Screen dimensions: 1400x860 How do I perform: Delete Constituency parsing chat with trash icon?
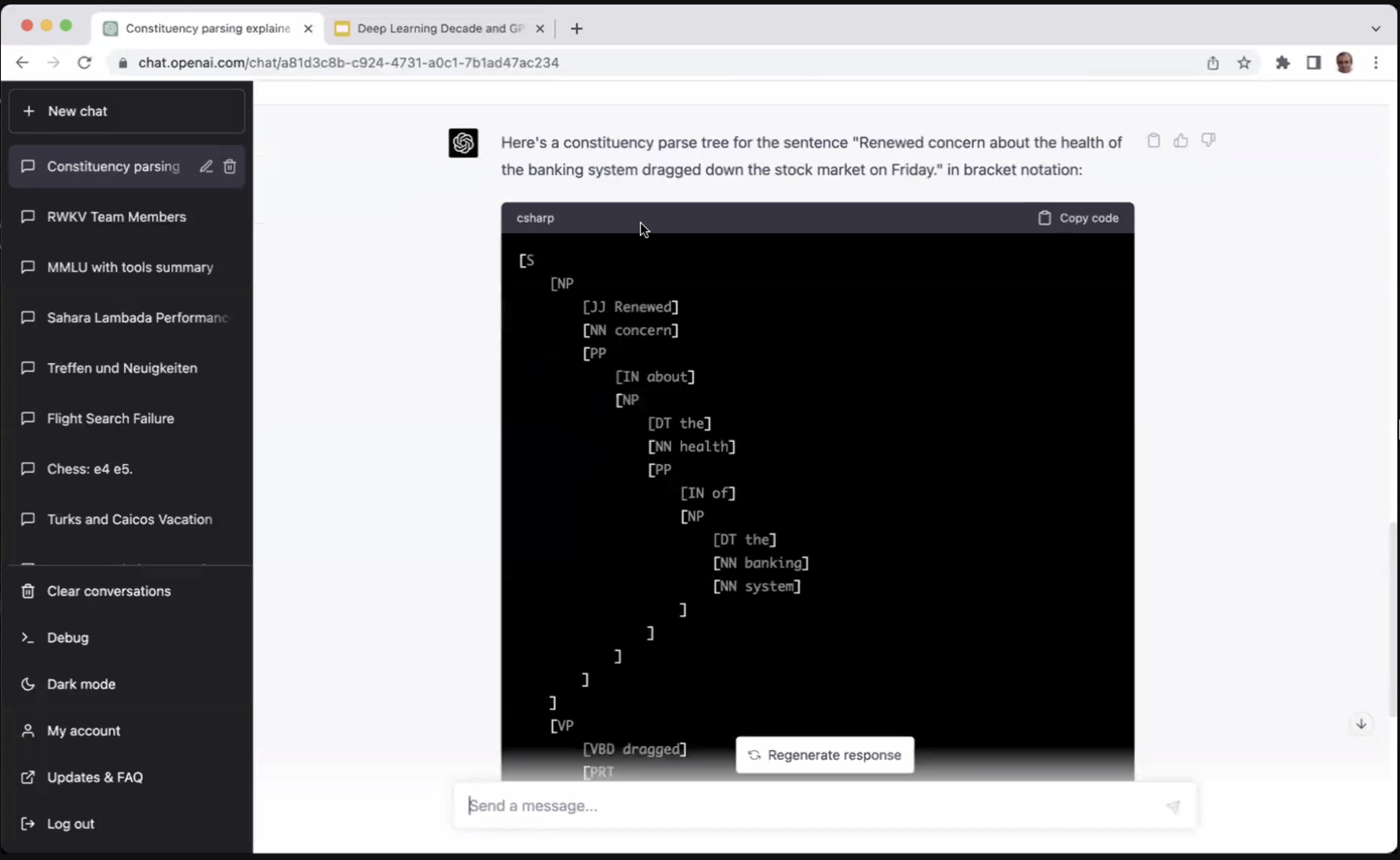tap(230, 166)
